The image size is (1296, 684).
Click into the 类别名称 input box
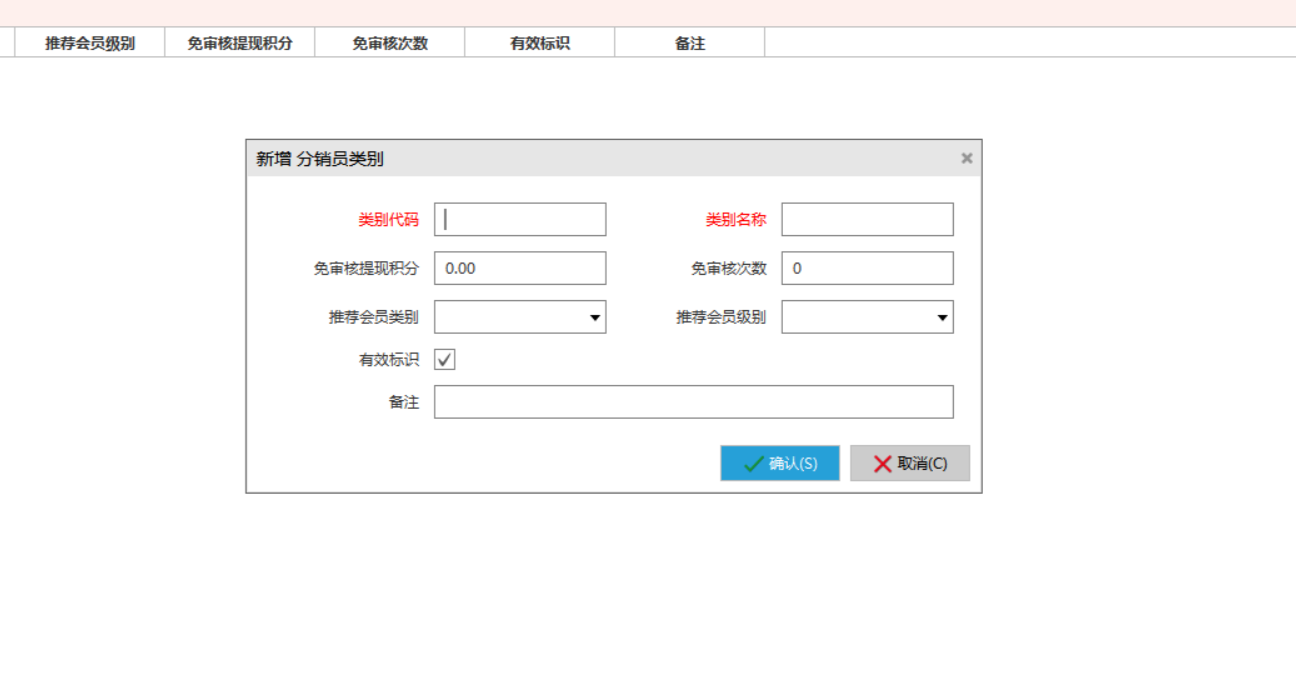pyautogui.click(x=867, y=220)
